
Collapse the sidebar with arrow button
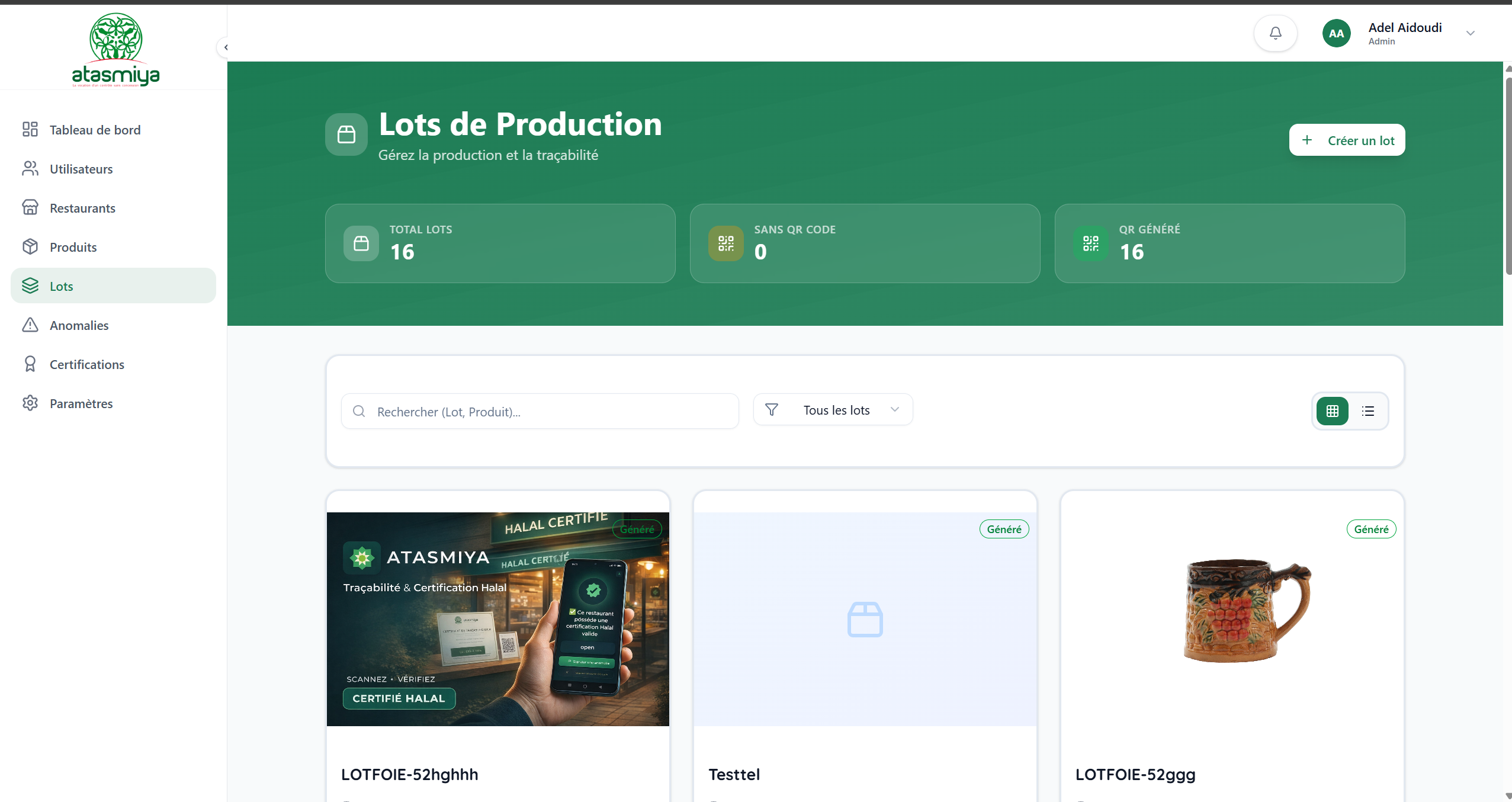(x=225, y=47)
